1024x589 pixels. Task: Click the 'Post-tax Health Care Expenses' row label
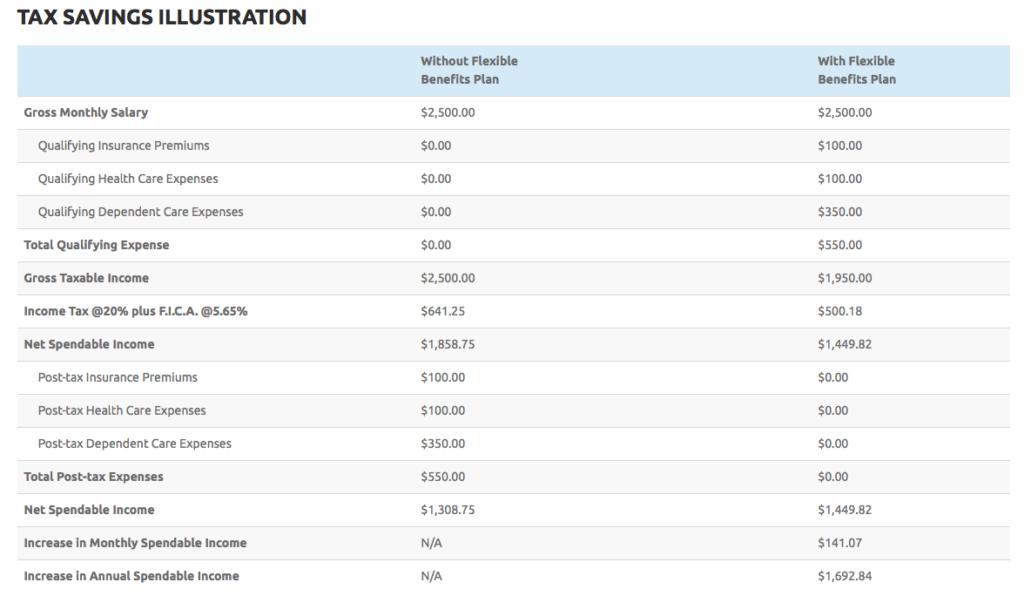pos(122,411)
